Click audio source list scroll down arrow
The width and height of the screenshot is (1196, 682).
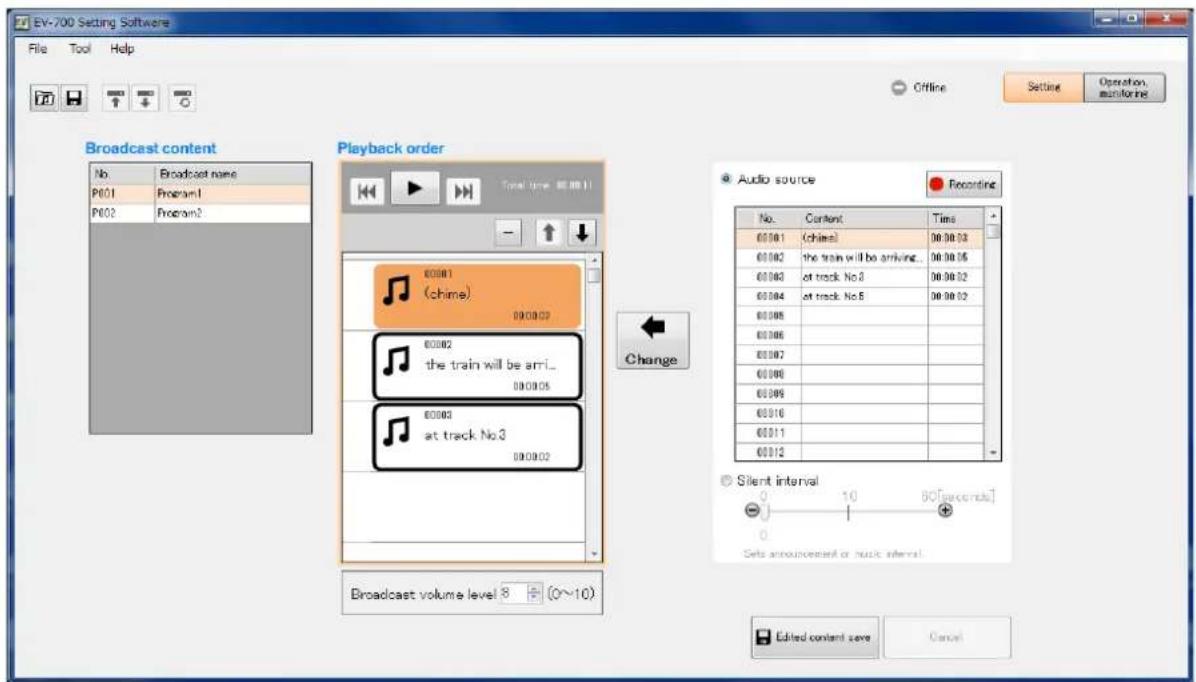pyautogui.click(x=993, y=452)
